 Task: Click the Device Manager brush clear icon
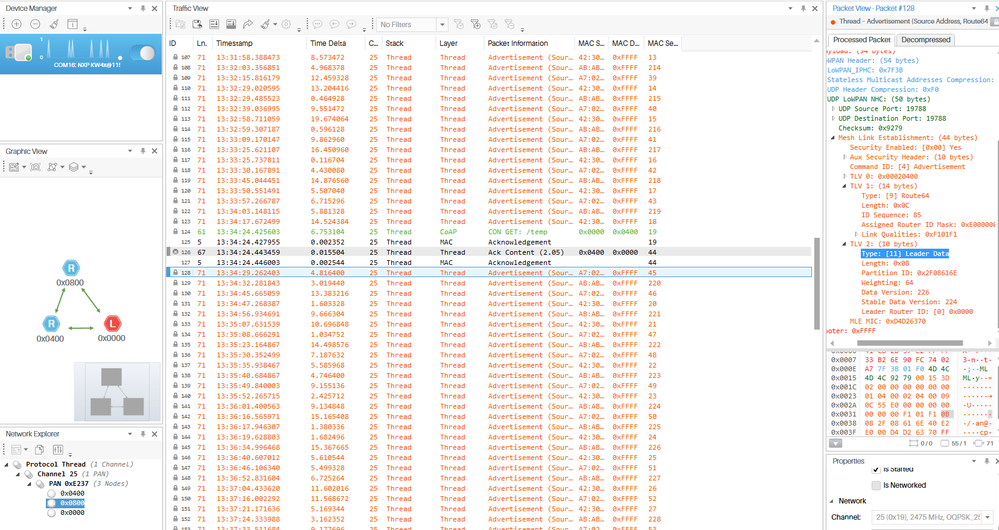54,24
